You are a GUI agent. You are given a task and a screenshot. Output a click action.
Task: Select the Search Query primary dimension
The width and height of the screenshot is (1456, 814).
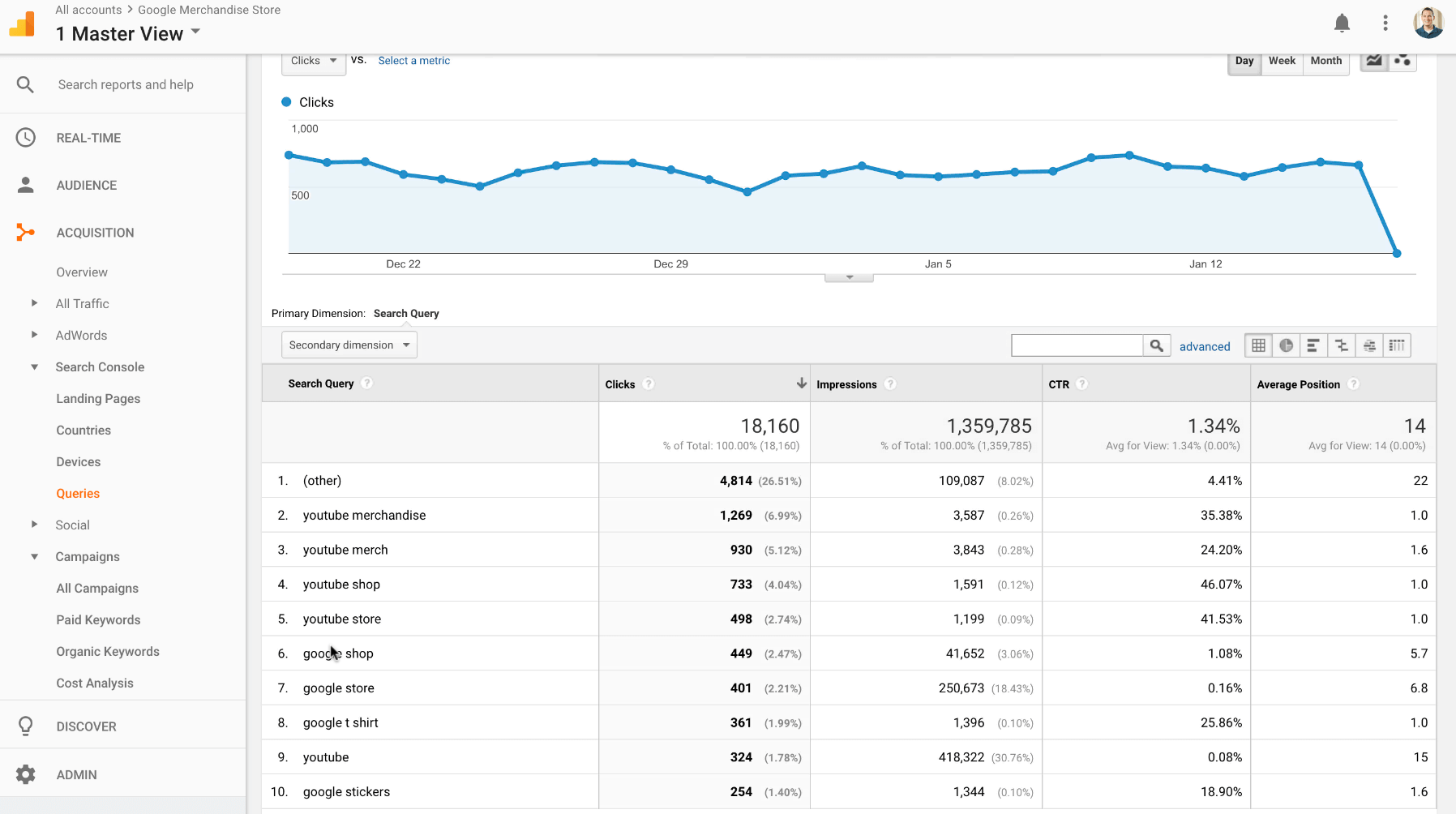406,314
